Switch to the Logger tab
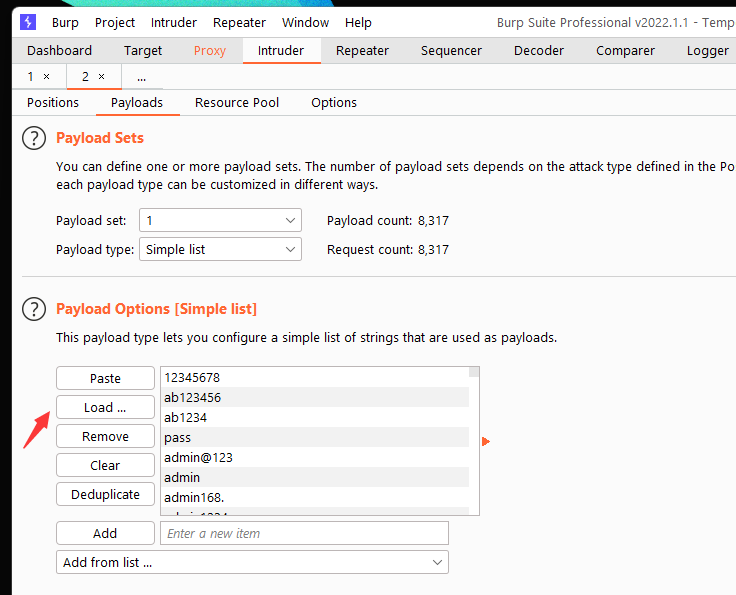This screenshot has height=595, width=736. click(x=707, y=51)
